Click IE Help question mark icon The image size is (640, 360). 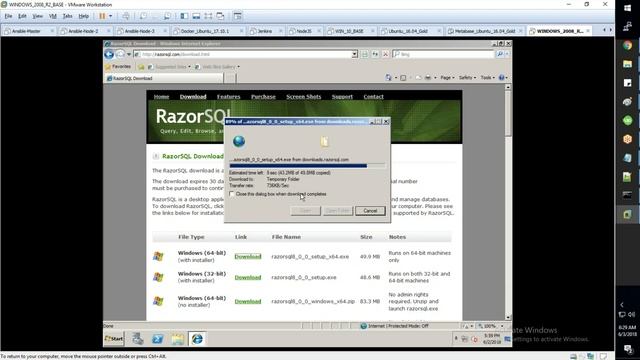502,78
